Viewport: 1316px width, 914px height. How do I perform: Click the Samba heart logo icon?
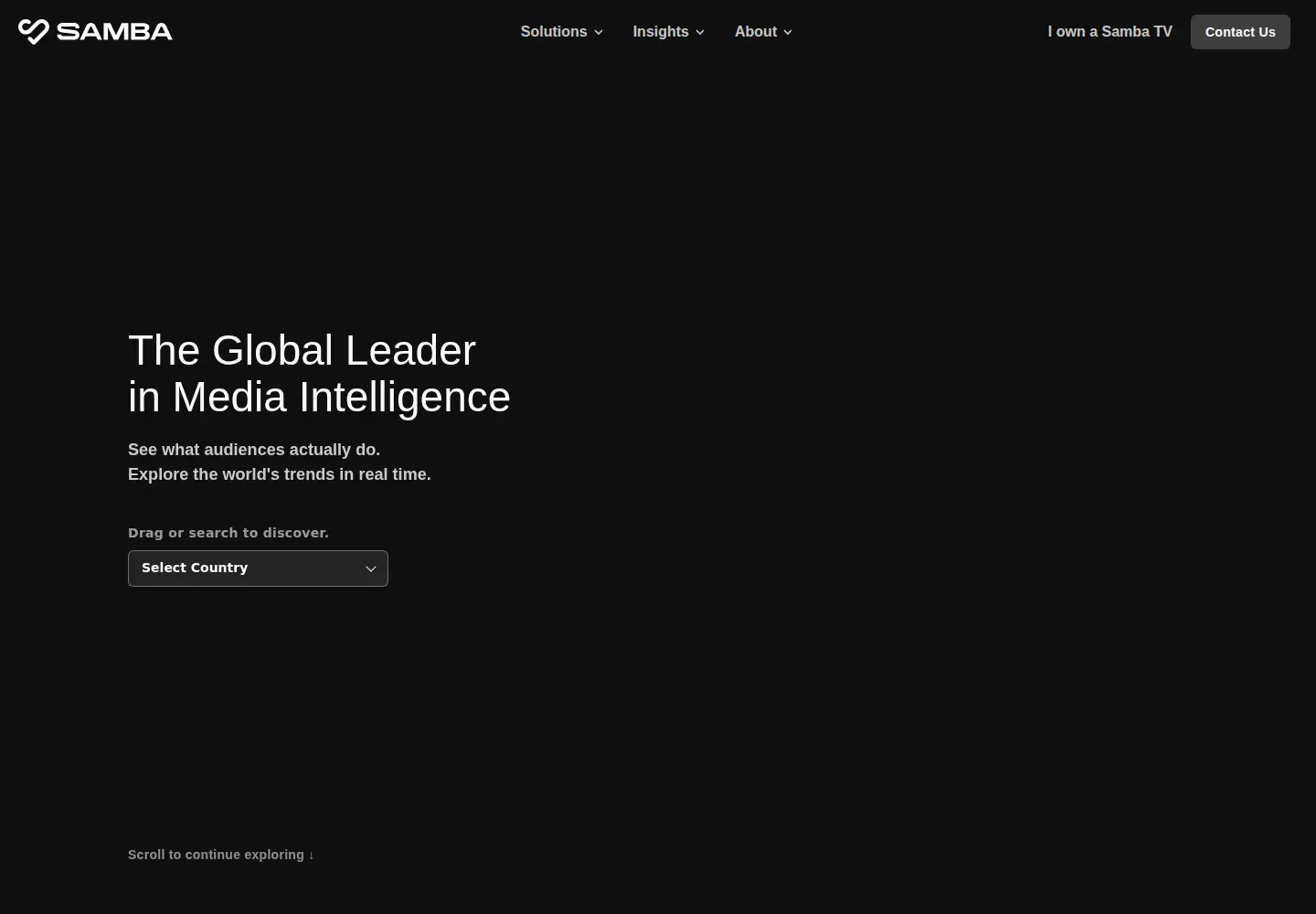[33, 32]
